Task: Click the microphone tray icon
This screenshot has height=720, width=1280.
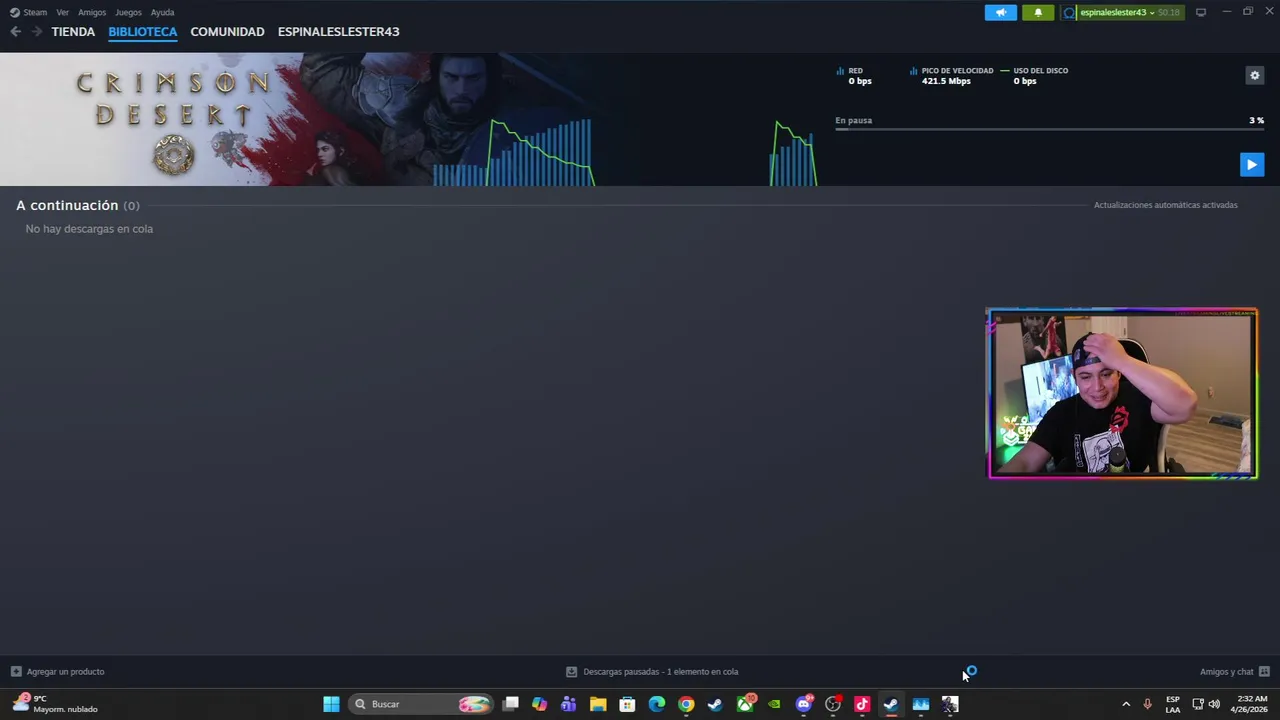Action: [x=1147, y=704]
